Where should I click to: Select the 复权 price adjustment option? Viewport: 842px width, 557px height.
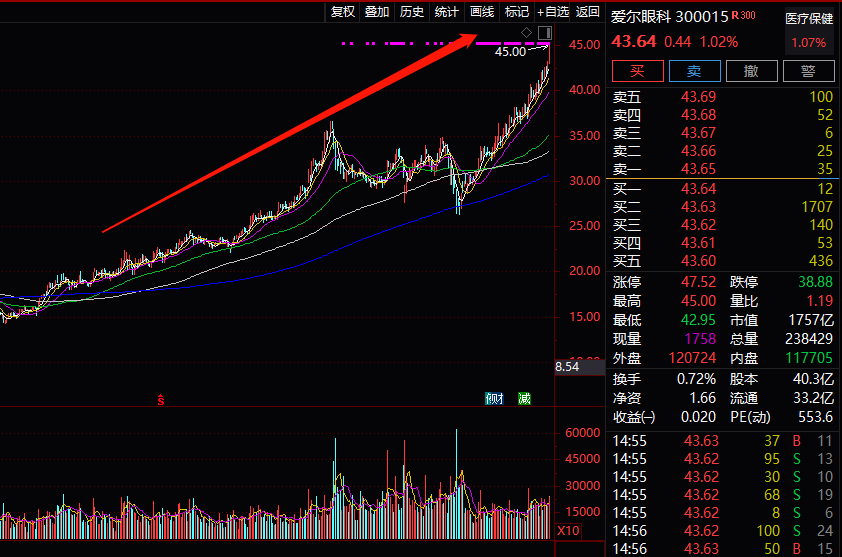[343, 12]
